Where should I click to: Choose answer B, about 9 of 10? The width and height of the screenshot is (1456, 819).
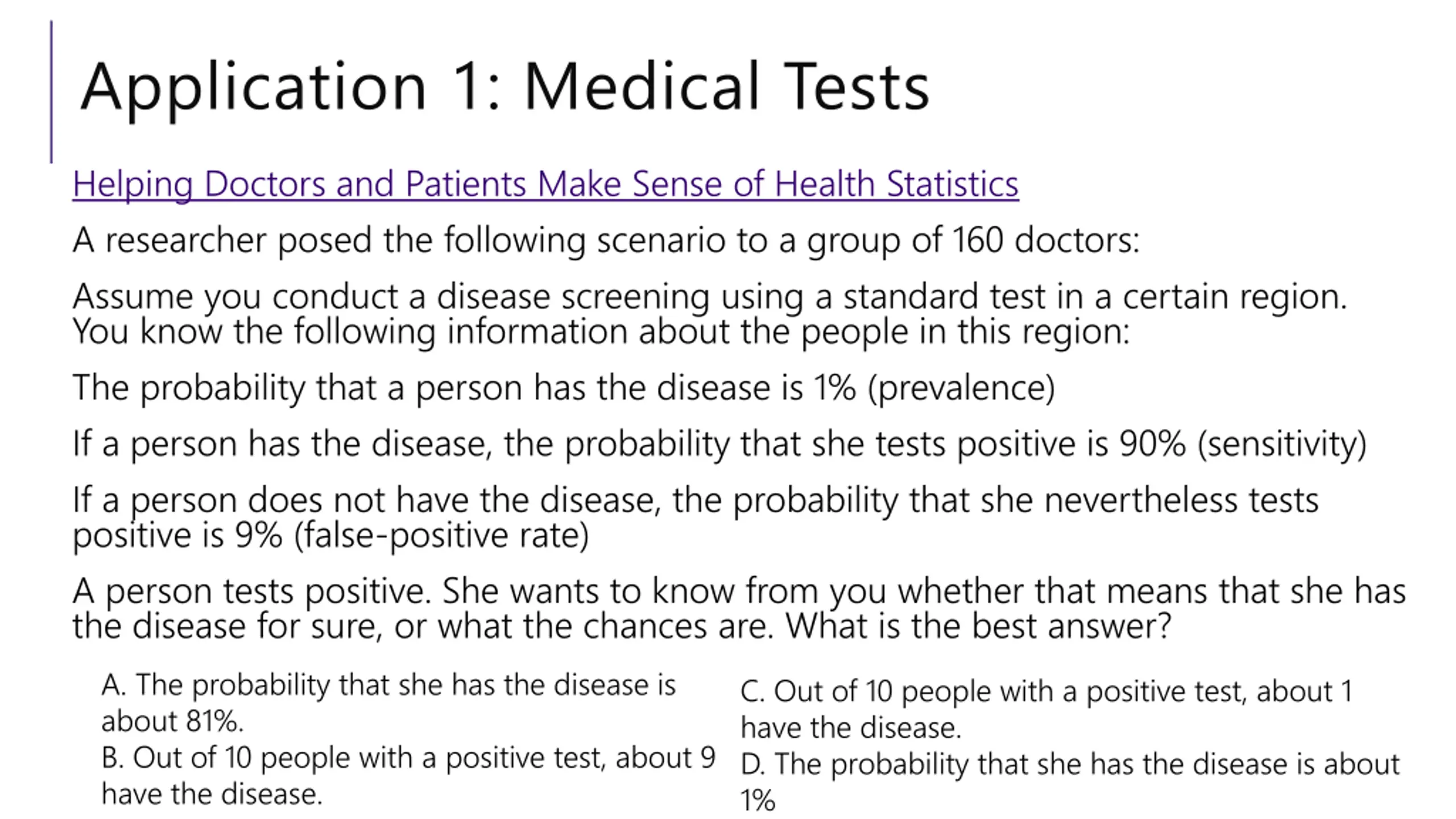click(407, 775)
